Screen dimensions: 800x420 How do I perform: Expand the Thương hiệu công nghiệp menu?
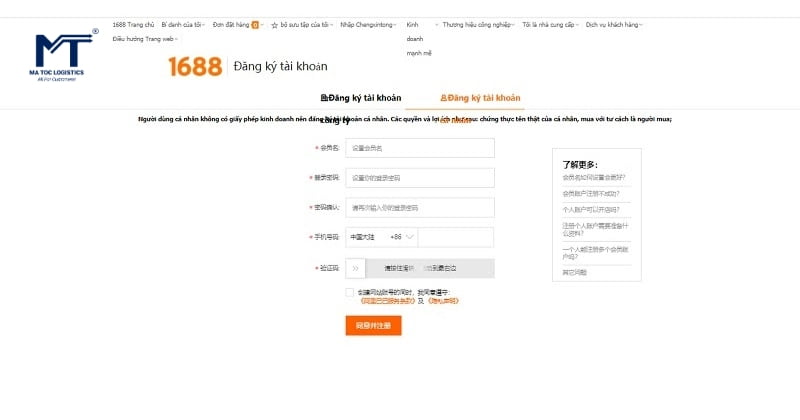click(x=479, y=25)
